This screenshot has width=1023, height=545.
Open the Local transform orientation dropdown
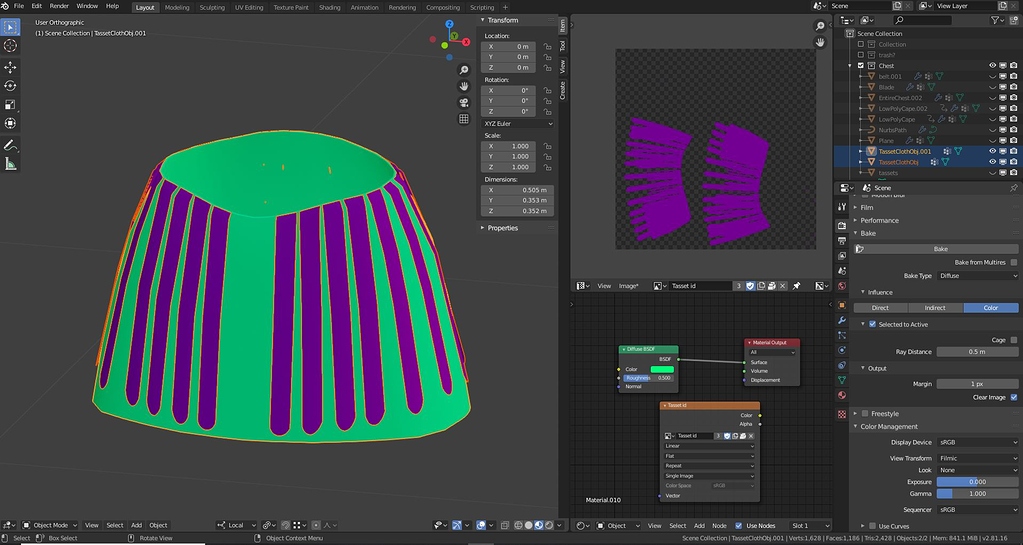(236, 525)
